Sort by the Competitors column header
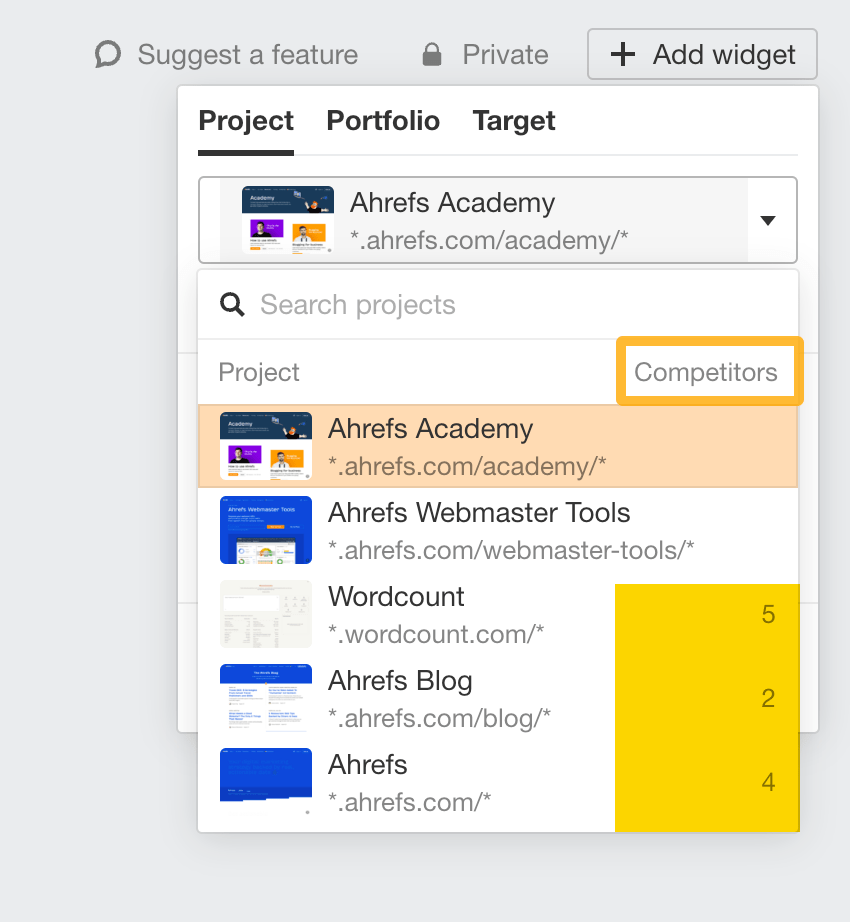The image size is (850, 922). [706, 372]
